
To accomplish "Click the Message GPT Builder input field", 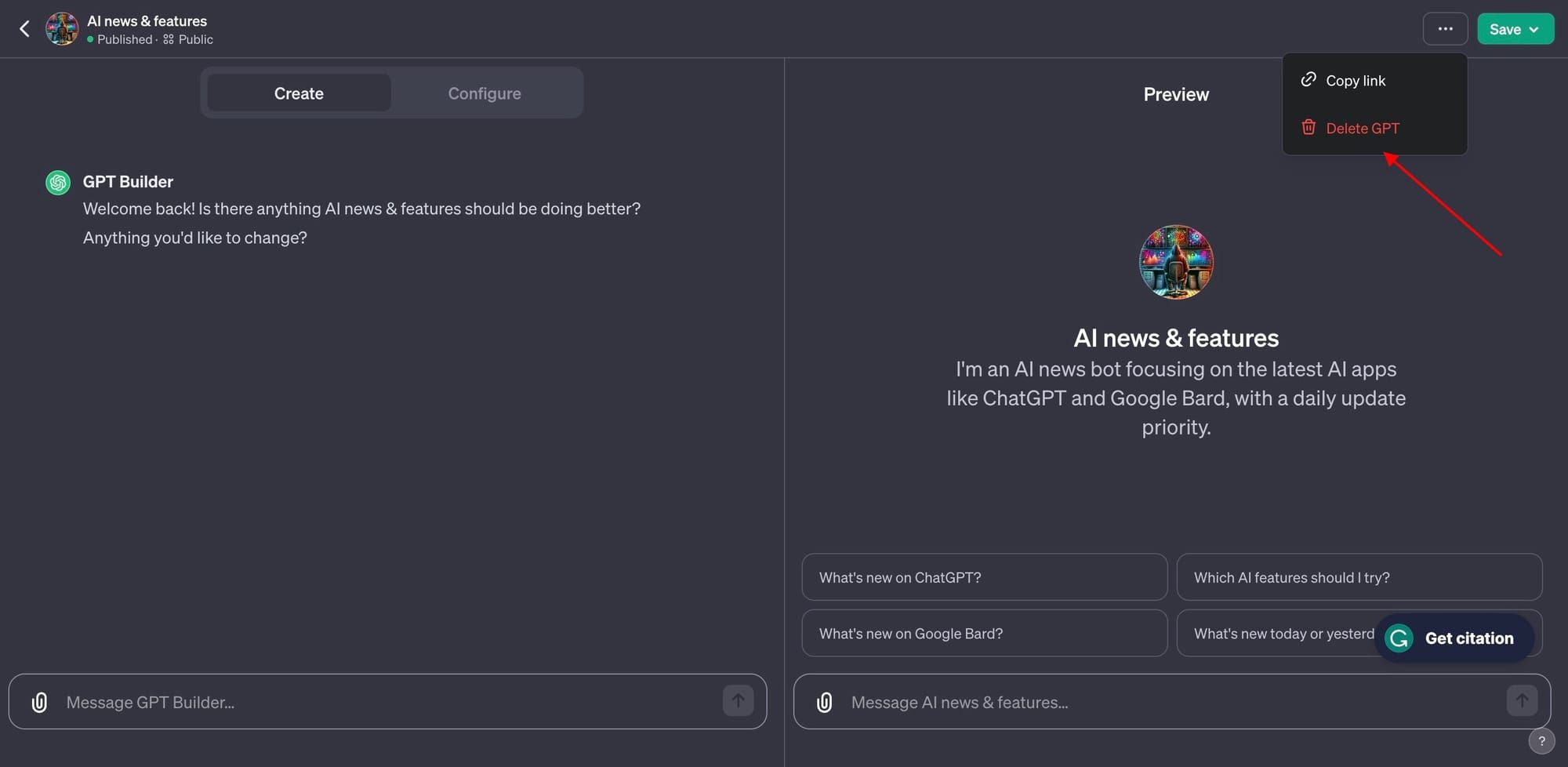I will (314, 702).
